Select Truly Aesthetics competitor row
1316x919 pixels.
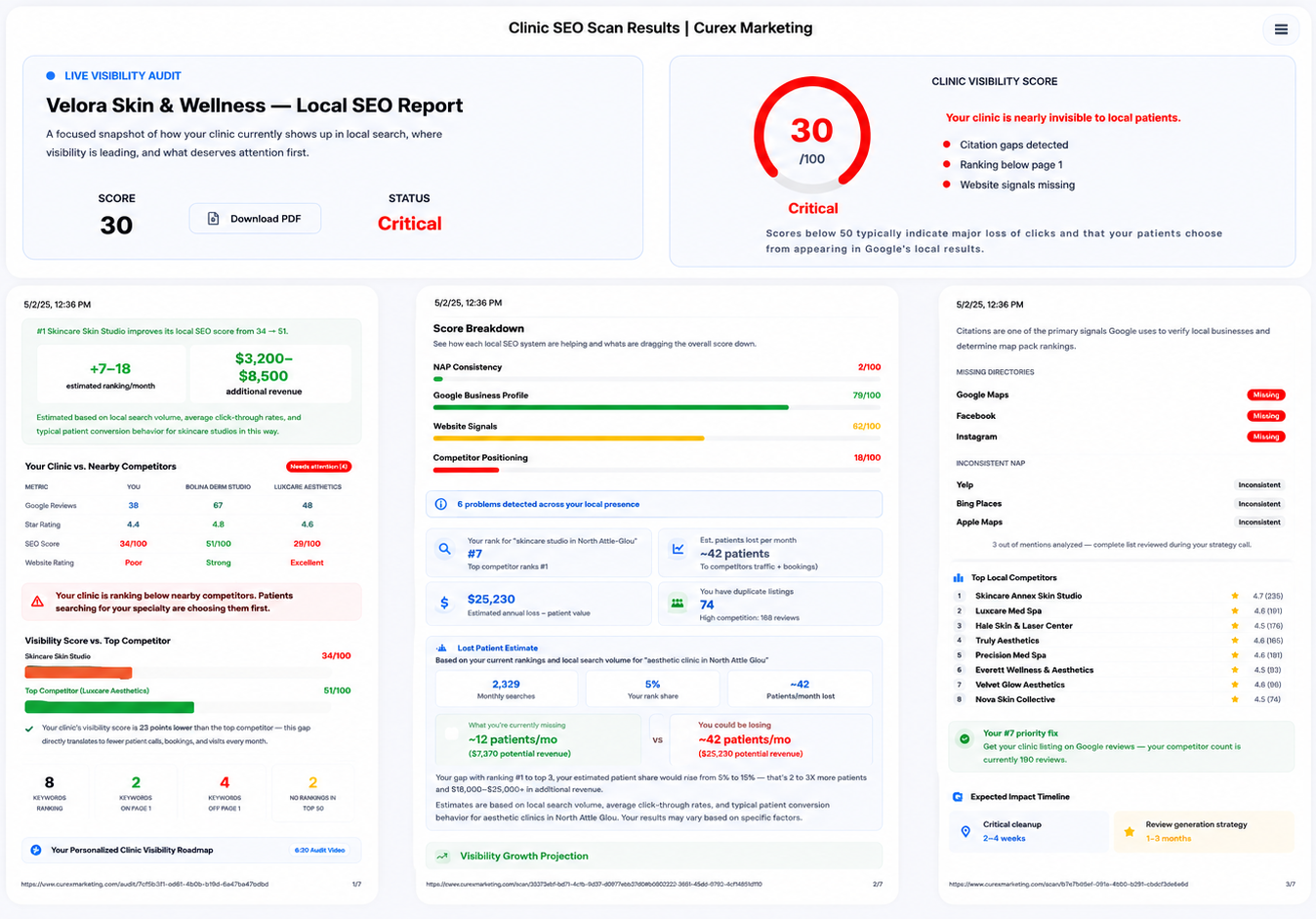tap(1122, 641)
